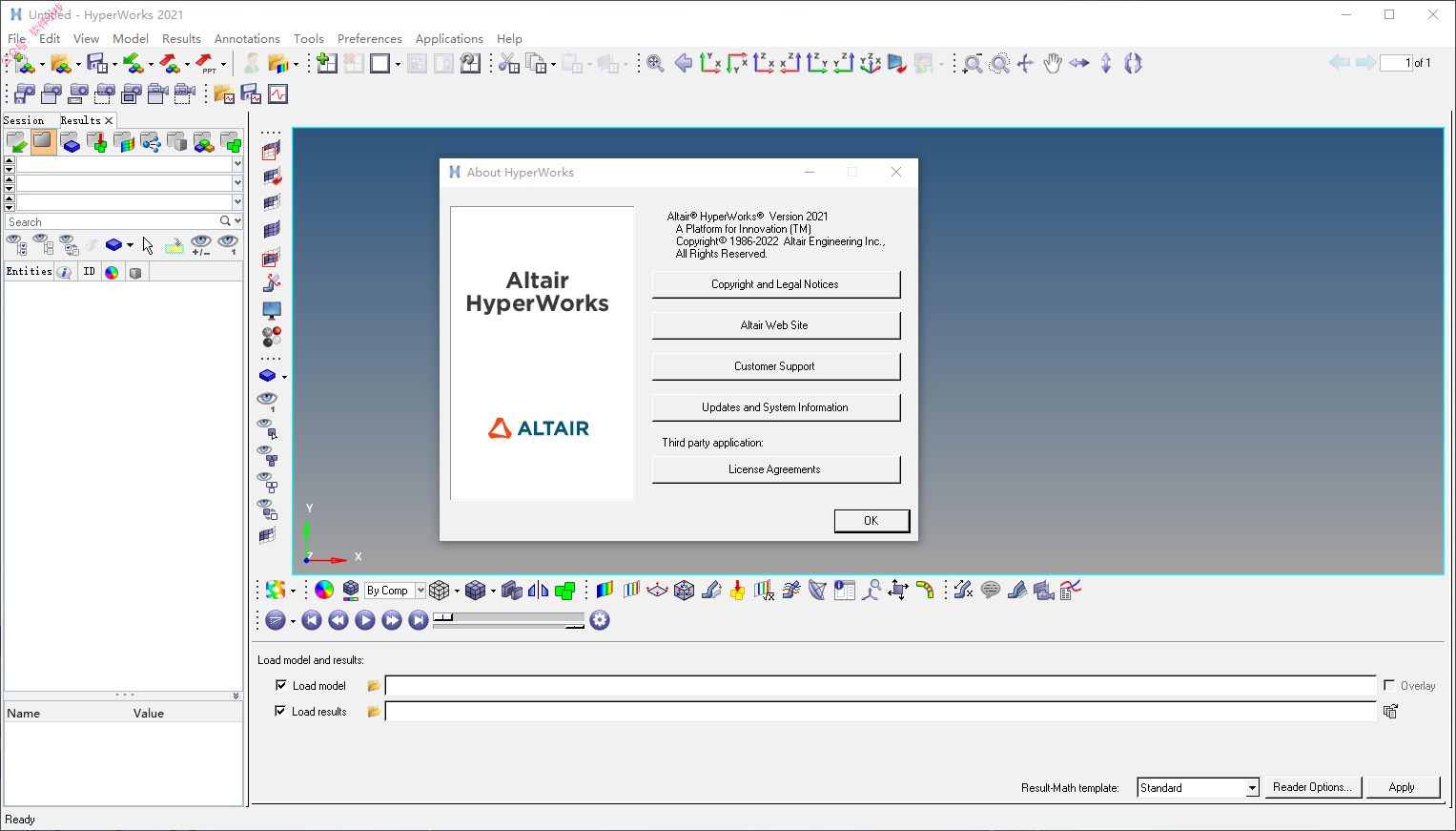
Task: Click Copyright and Legal Notices button
Action: pos(776,284)
